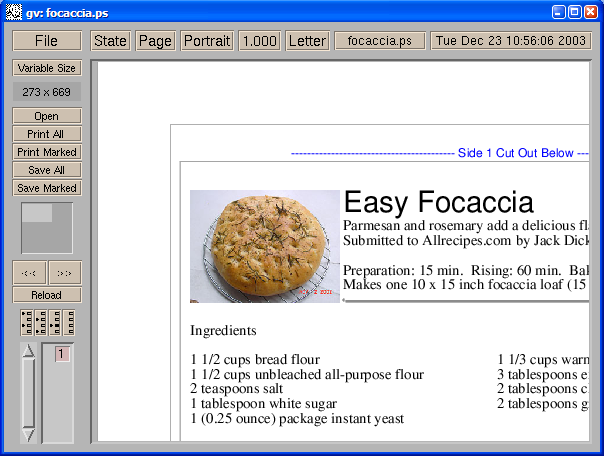Toggle the Variable Size button
The height and width of the screenshot is (456, 604).
pos(46,68)
